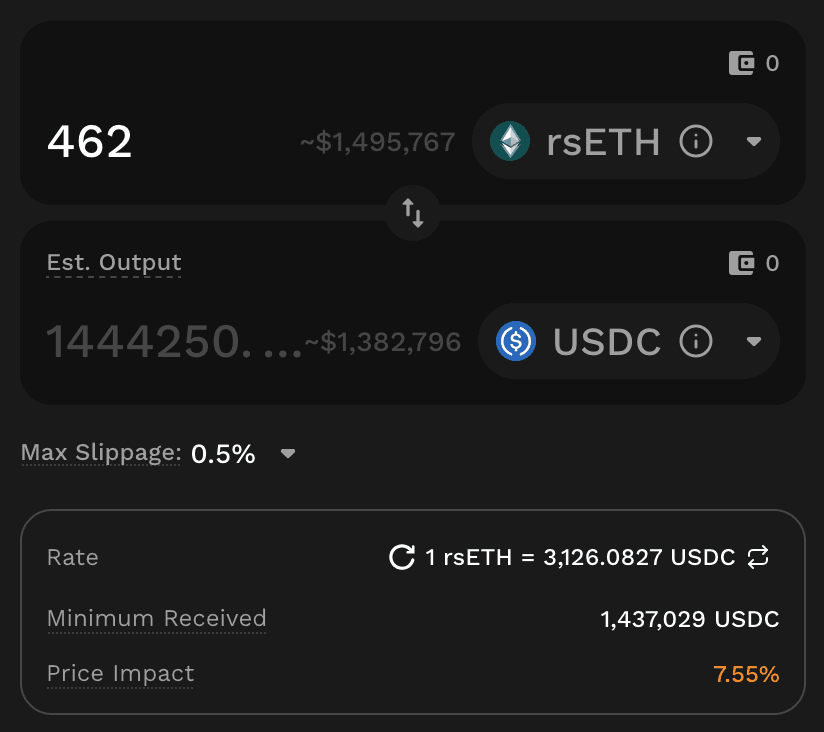Screen dimensions: 824x732
Task: Click the rsETH token logo
Action: 510,142
